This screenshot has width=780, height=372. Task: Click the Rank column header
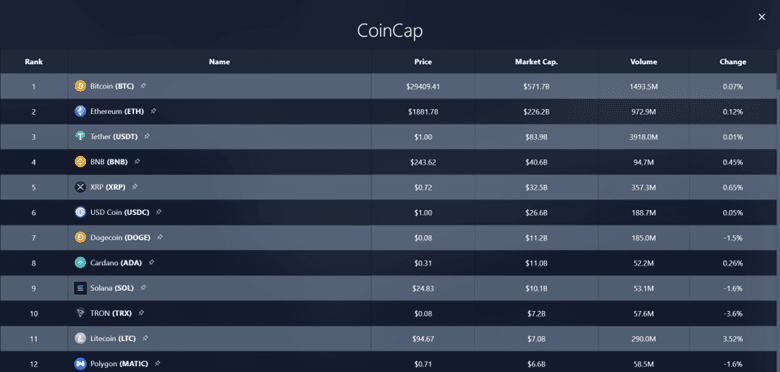click(x=34, y=62)
